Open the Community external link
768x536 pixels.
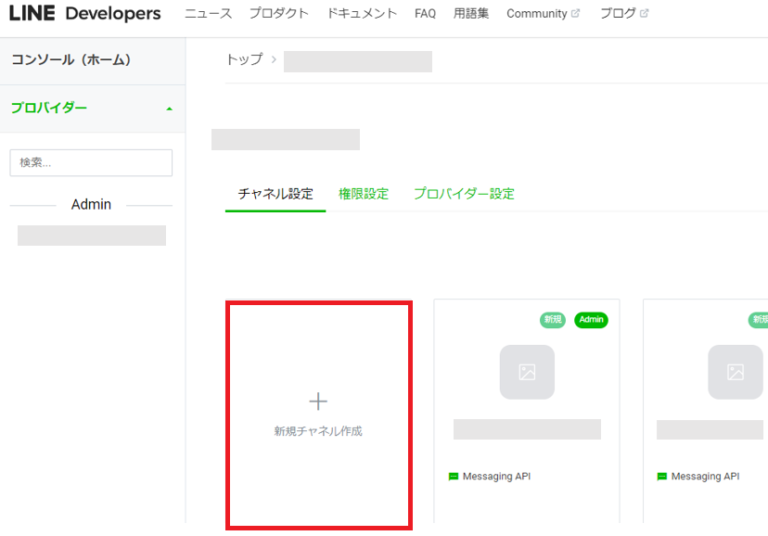pyautogui.click(x=542, y=14)
